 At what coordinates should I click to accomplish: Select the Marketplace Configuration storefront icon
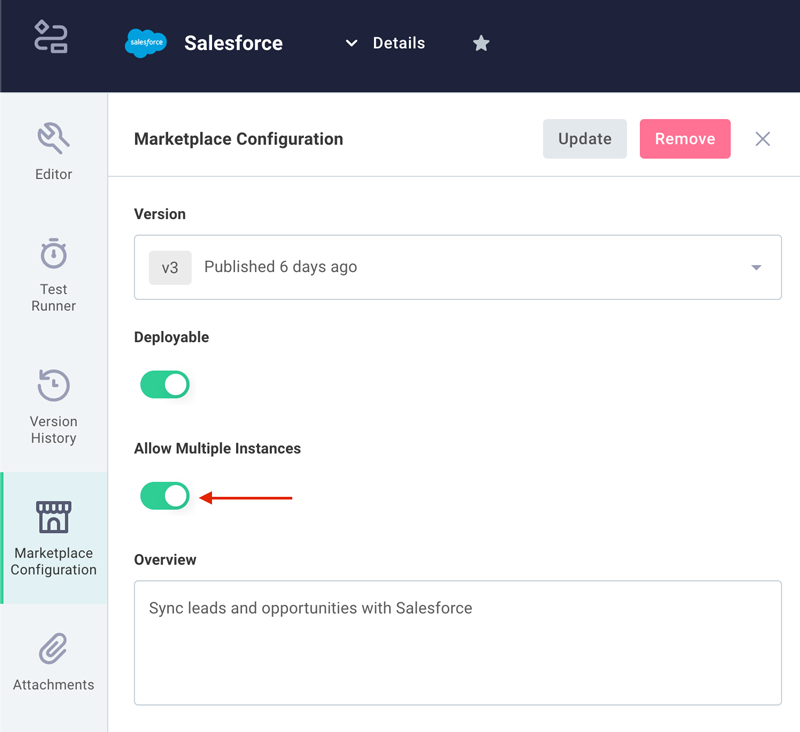(54, 517)
